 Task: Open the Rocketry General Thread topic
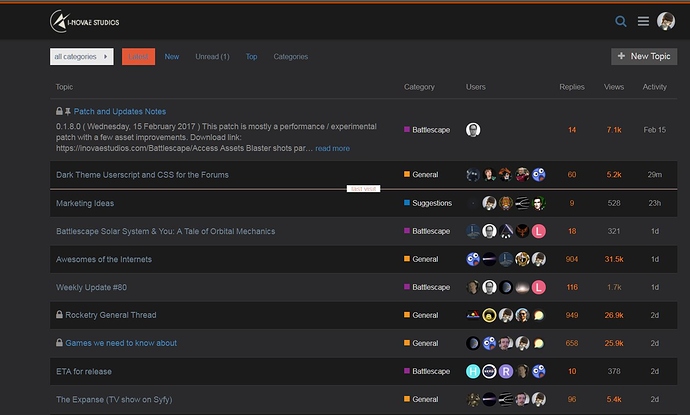(x=110, y=315)
